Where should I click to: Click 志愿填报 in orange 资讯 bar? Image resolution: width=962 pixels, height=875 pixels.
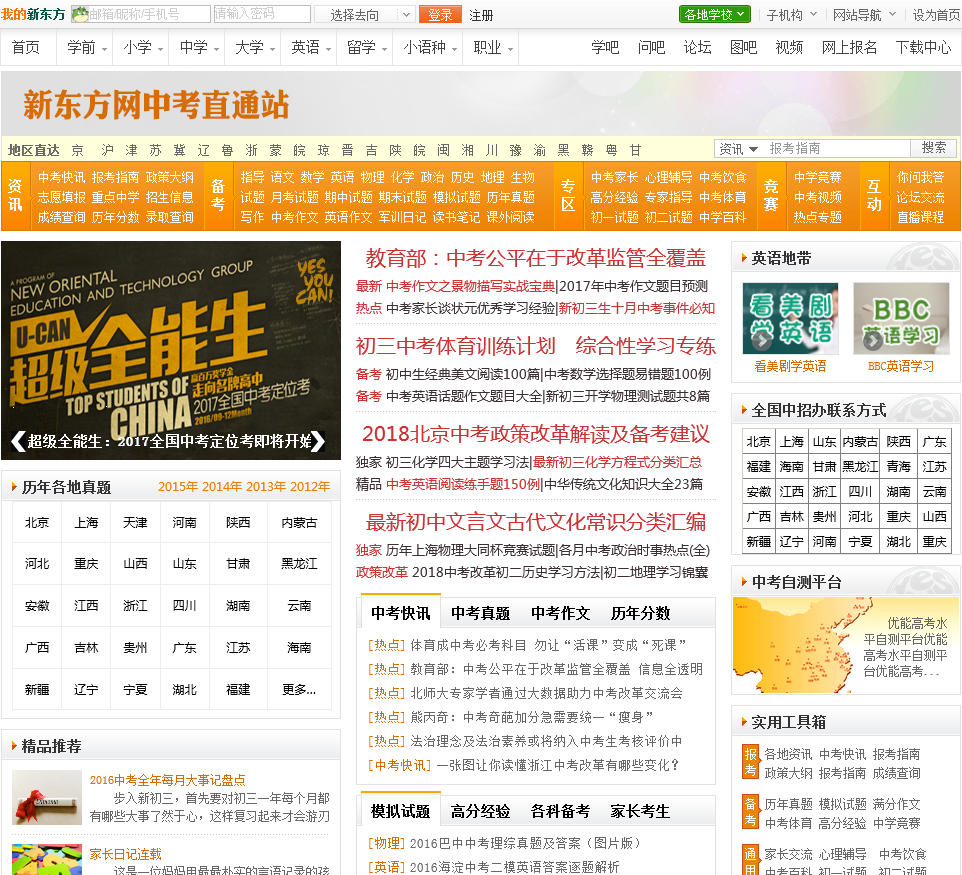point(61,197)
